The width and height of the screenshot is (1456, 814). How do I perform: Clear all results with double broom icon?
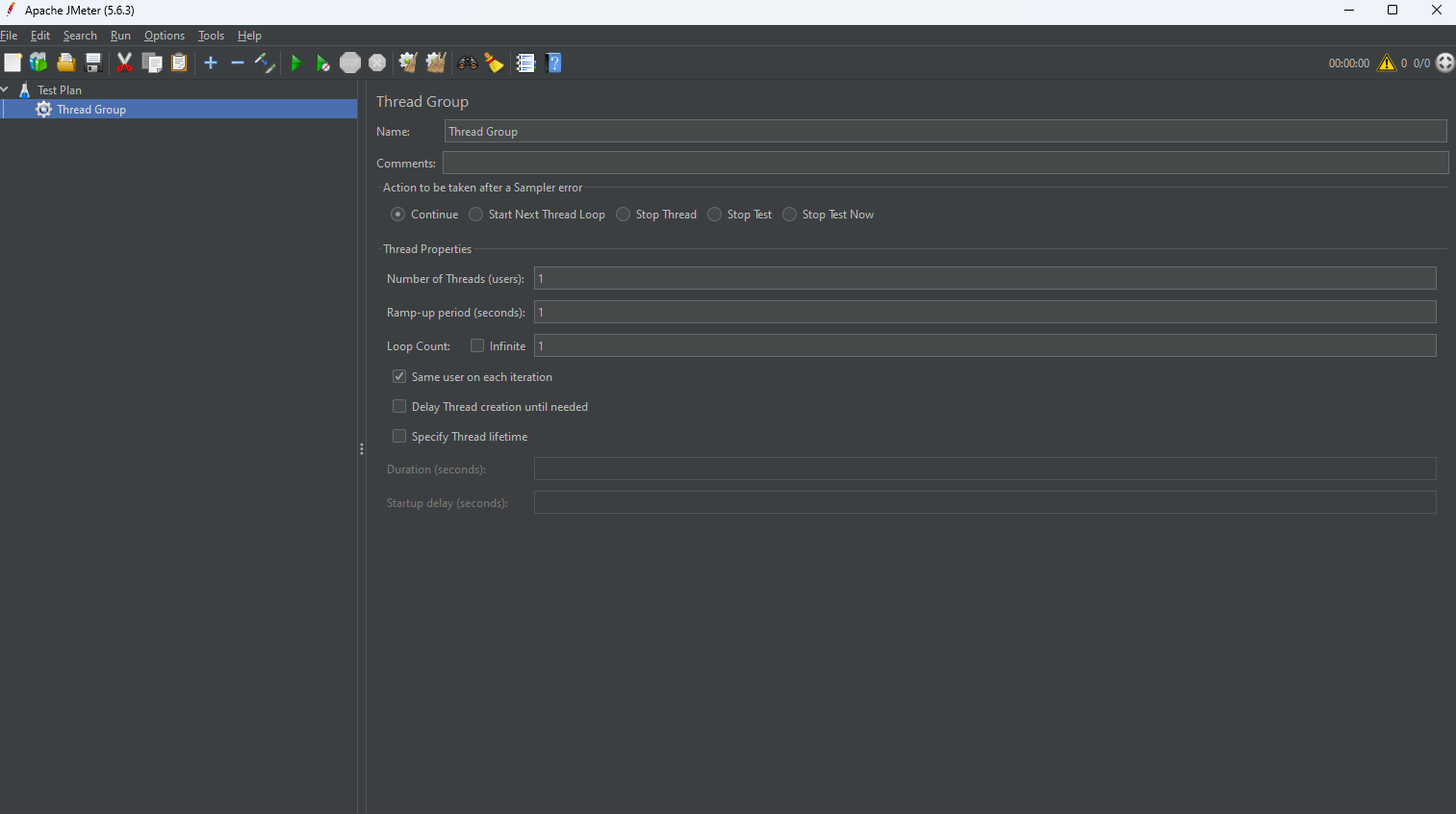(x=436, y=63)
